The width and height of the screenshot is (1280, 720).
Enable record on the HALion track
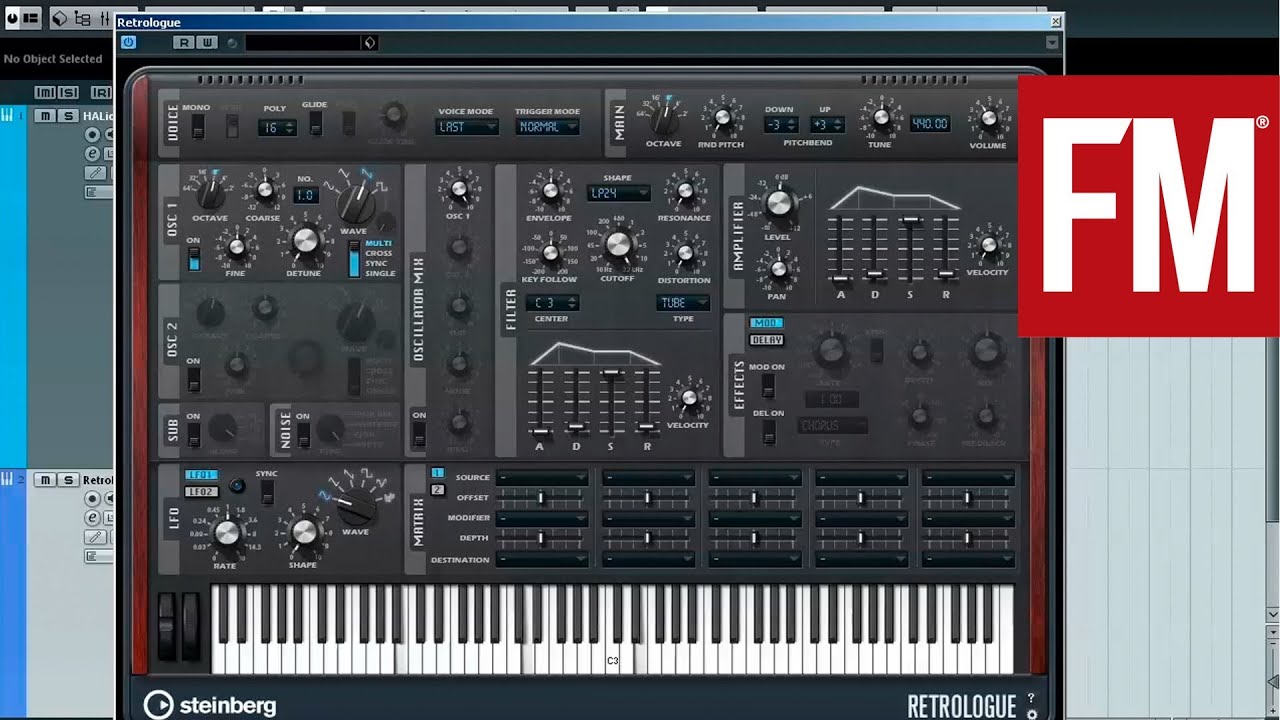(93, 135)
